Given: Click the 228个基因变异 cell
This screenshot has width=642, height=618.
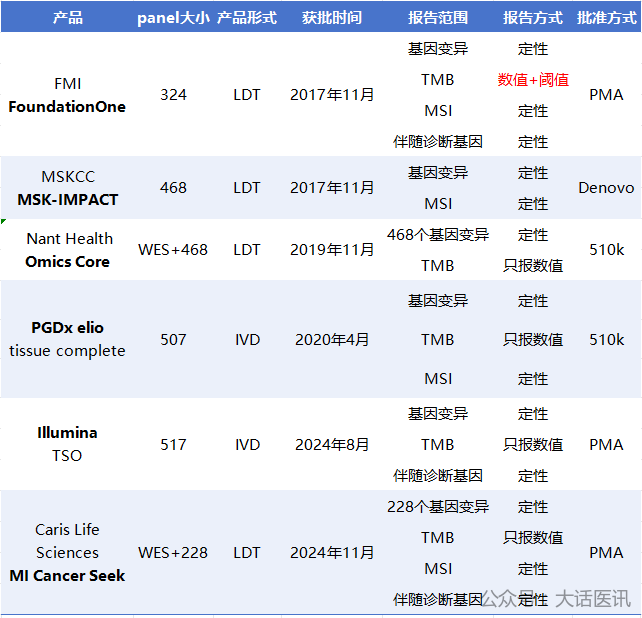Looking at the screenshot, I should point(438,507).
